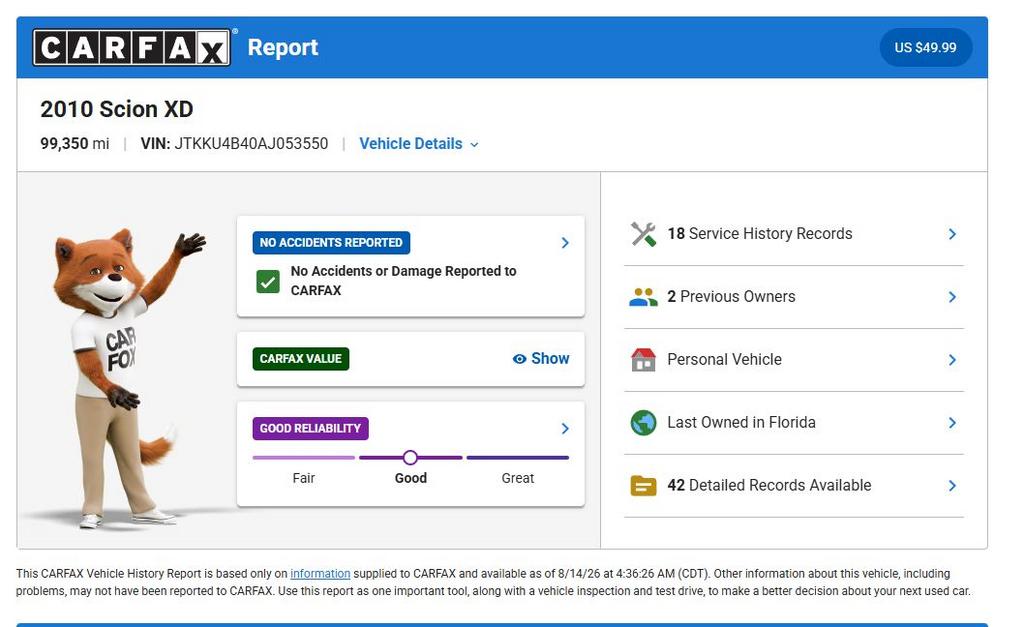Click green checkmark for No Accidents

pyautogui.click(x=268, y=281)
